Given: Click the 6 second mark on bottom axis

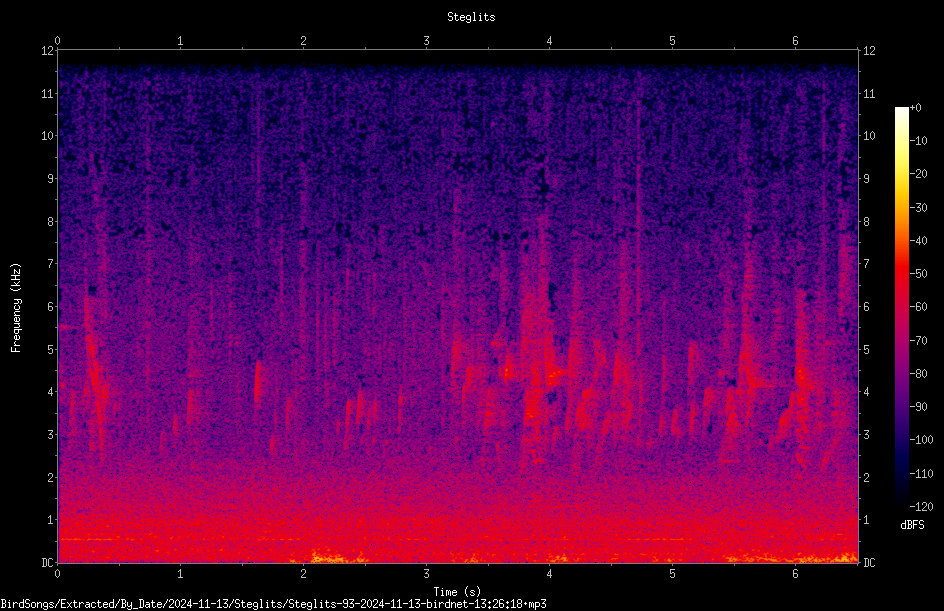Looking at the screenshot, I should tap(795, 574).
